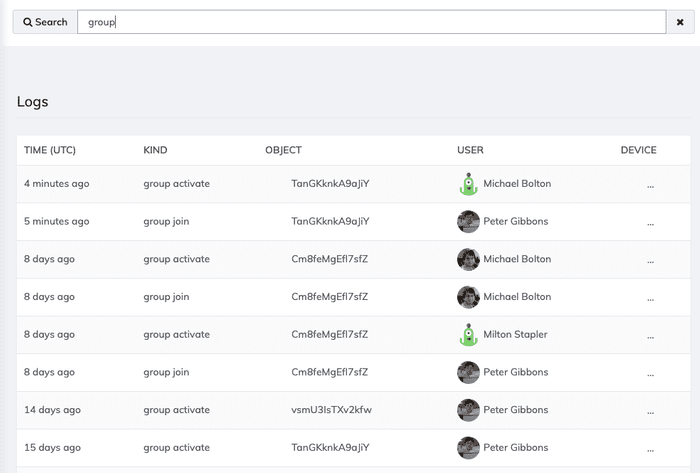700x473 pixels.
Task: Click Michael Bolton's avatar in 8 days group join row
Action: click(468, 297)
